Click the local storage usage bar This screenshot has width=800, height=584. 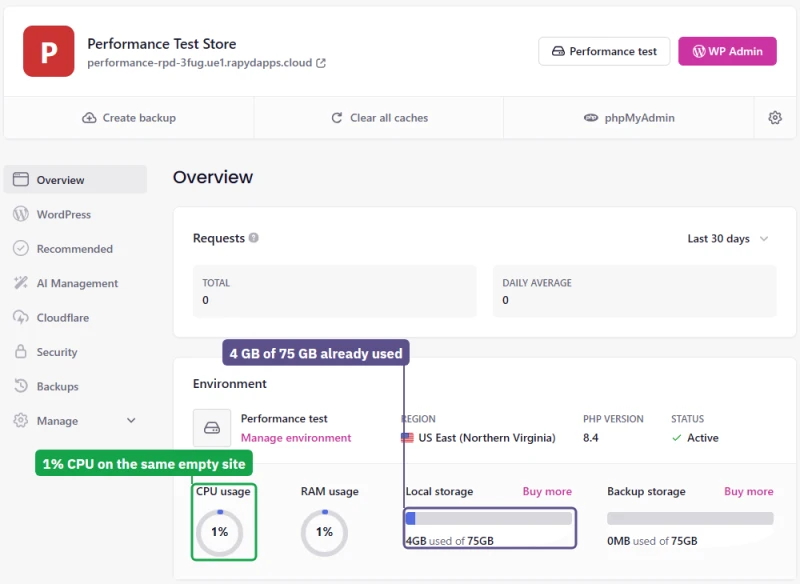[x=489, y=519]
